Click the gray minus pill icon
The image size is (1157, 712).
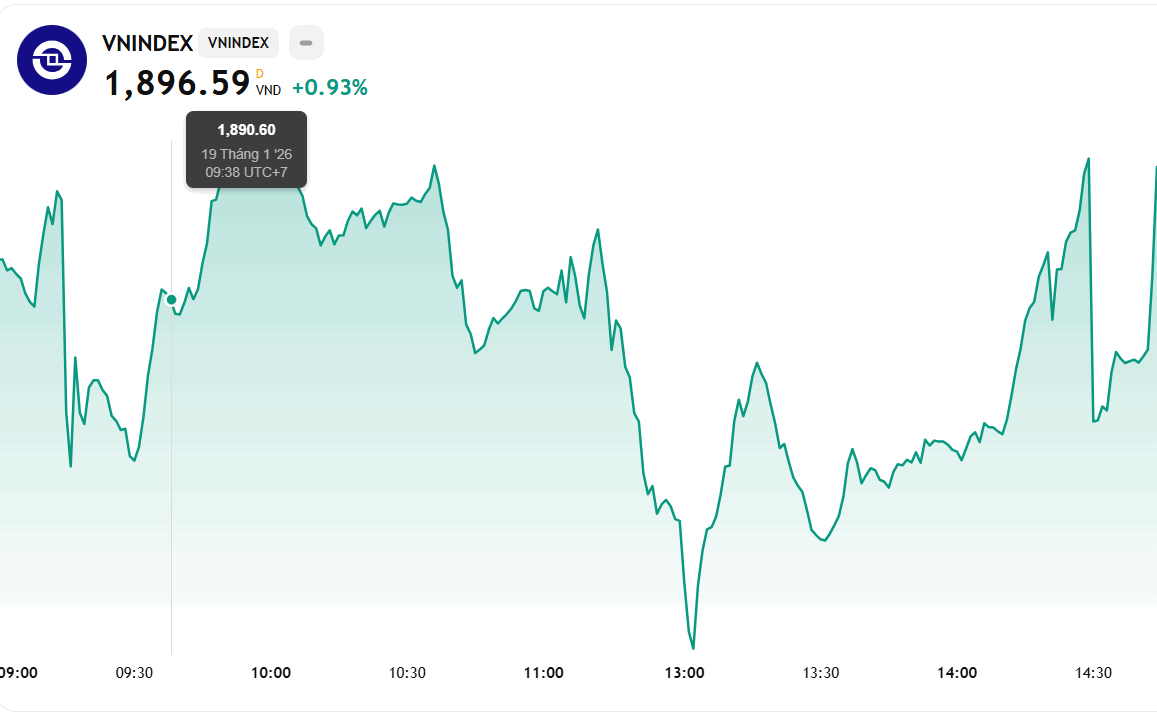point(306,43)
